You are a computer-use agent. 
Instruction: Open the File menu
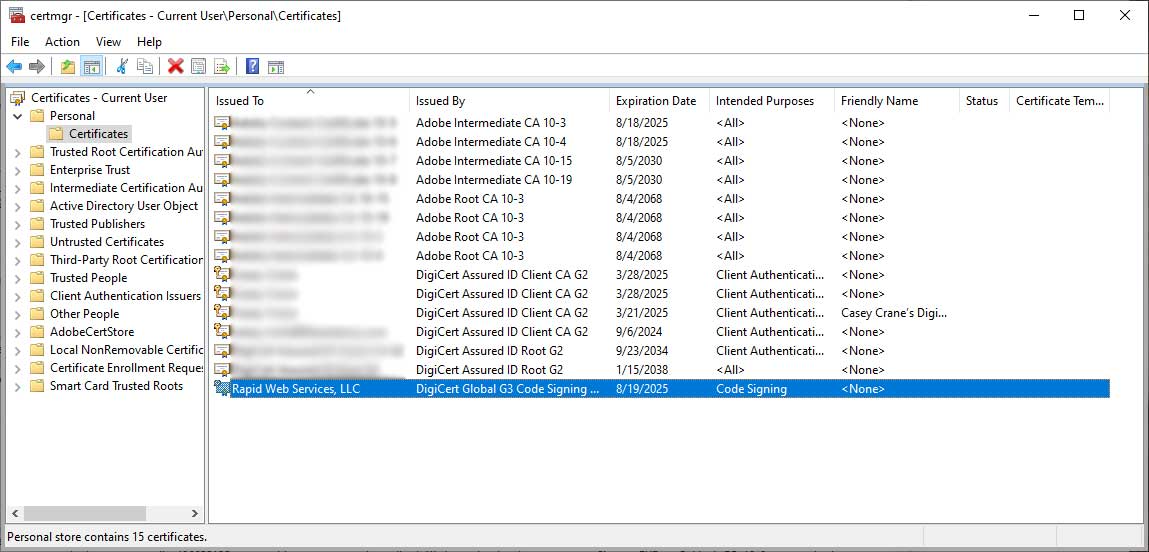(x=20, y=42)
